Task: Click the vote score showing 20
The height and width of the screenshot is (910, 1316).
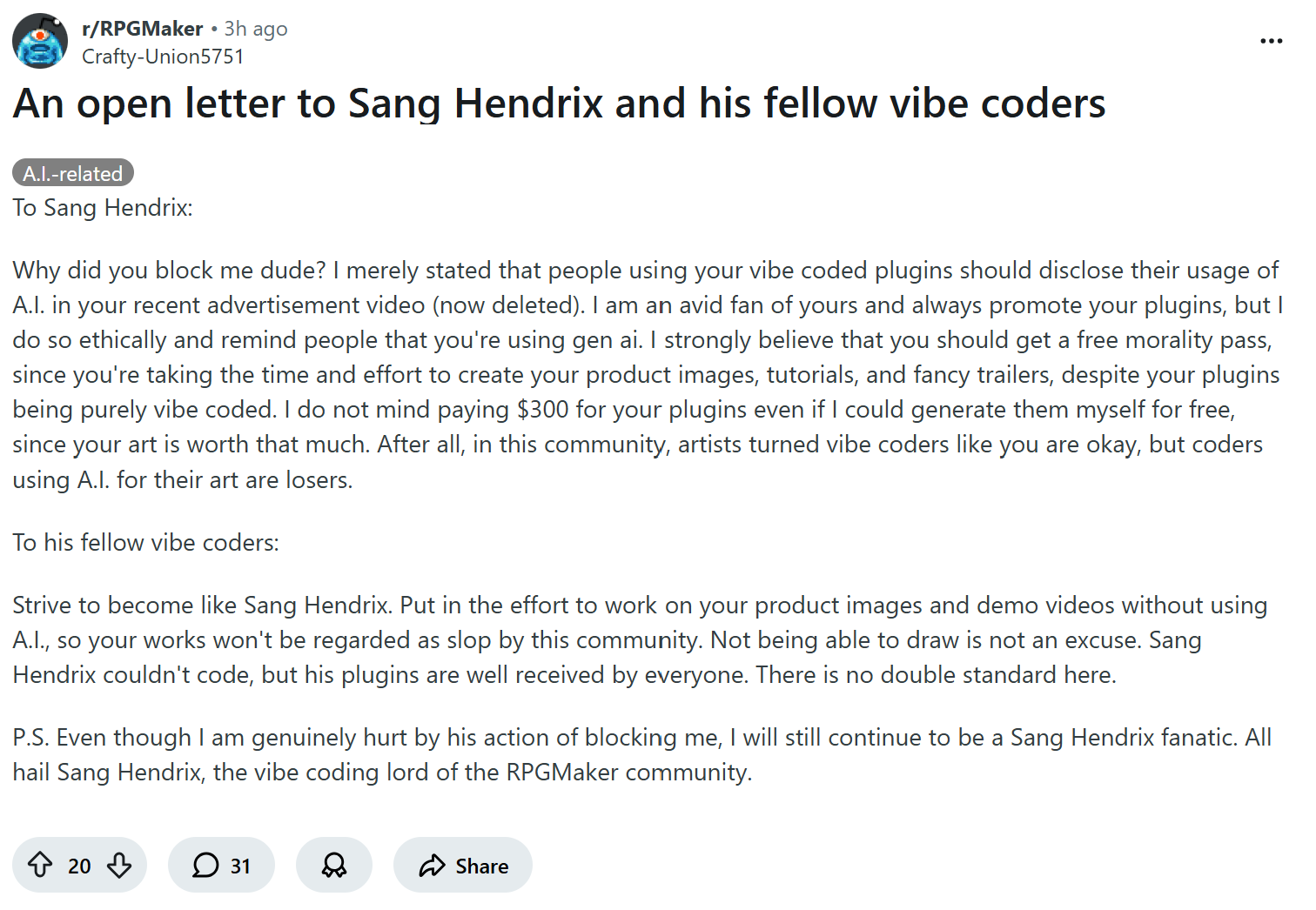Action: point(79,866)
